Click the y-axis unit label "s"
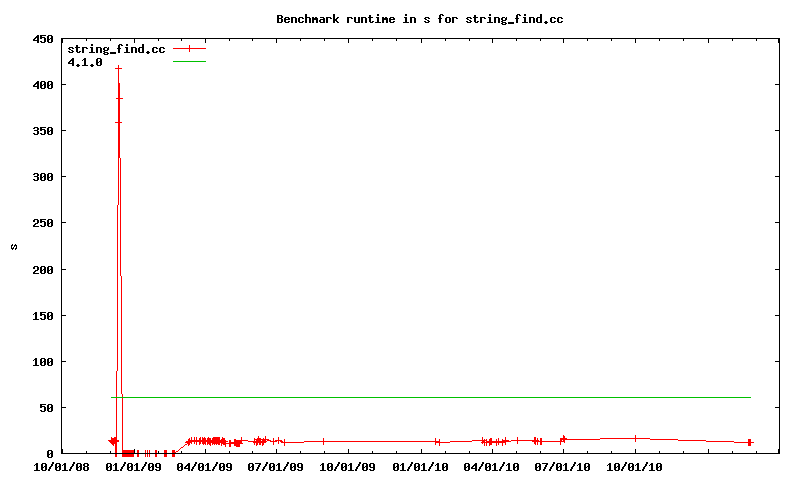Image resolution: width=800 pixels, height=480 pixels. click(x=14, y=246)
